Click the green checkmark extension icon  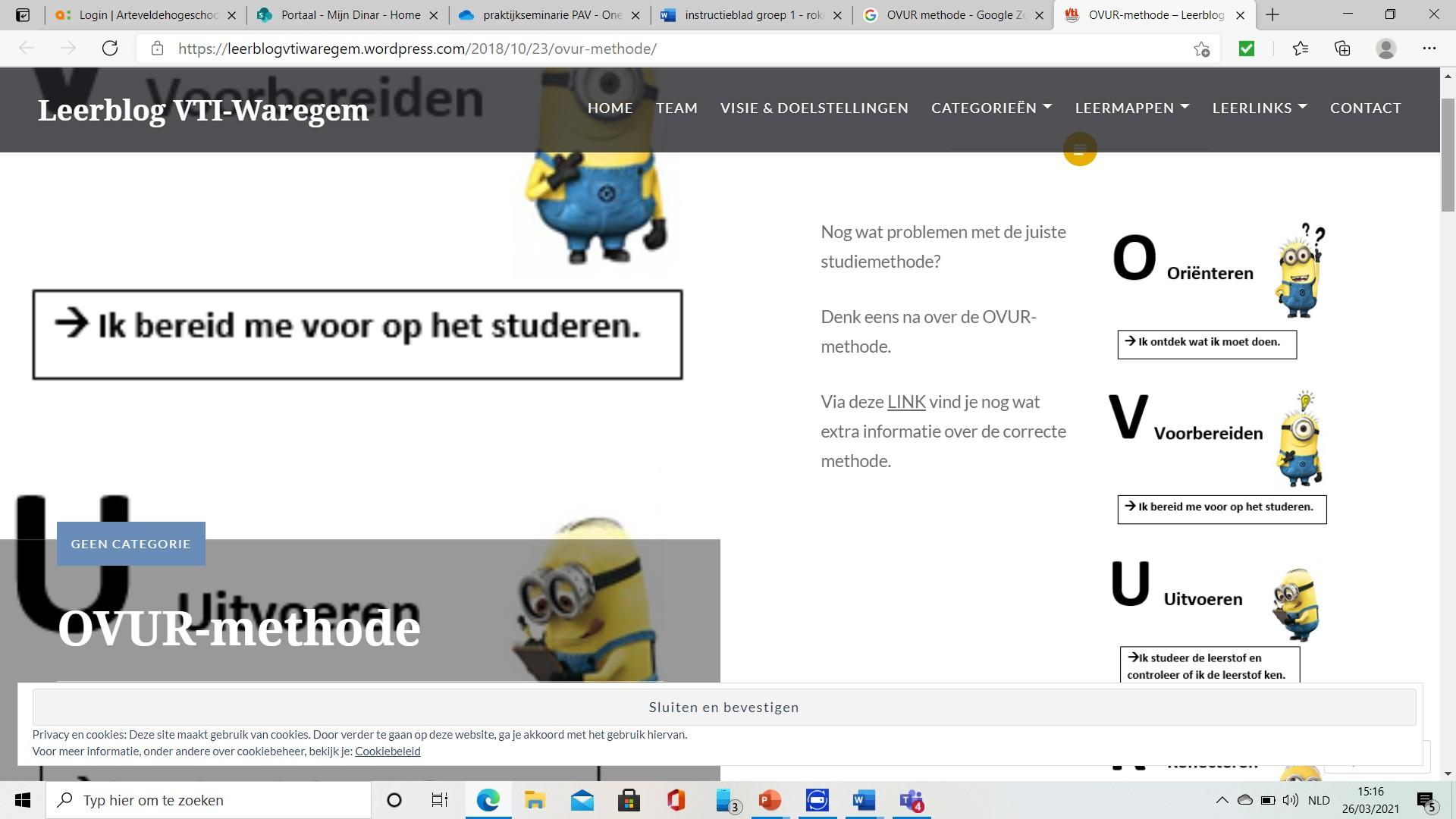coord(1246,49)
